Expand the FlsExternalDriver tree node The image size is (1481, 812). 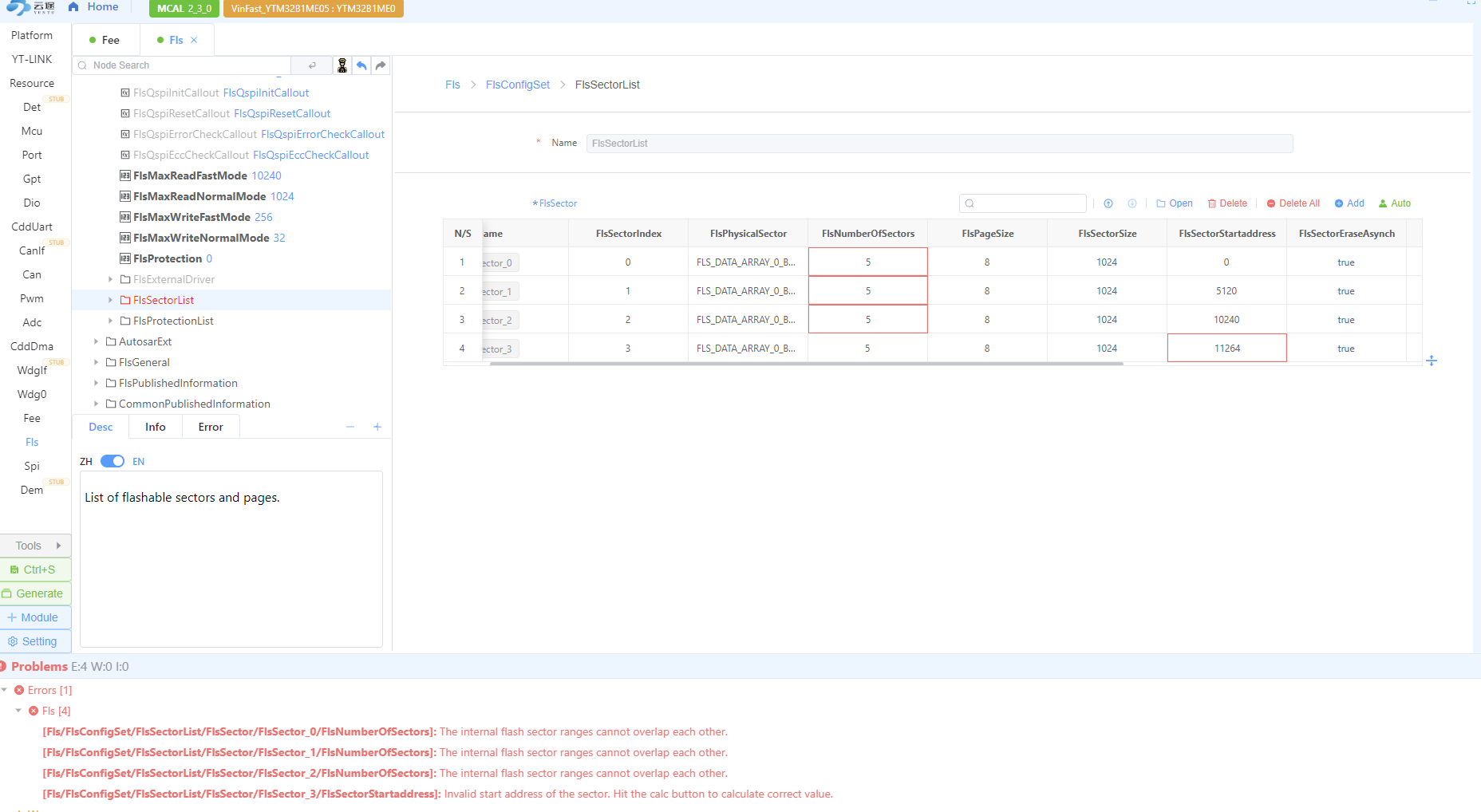click(110, 279)
